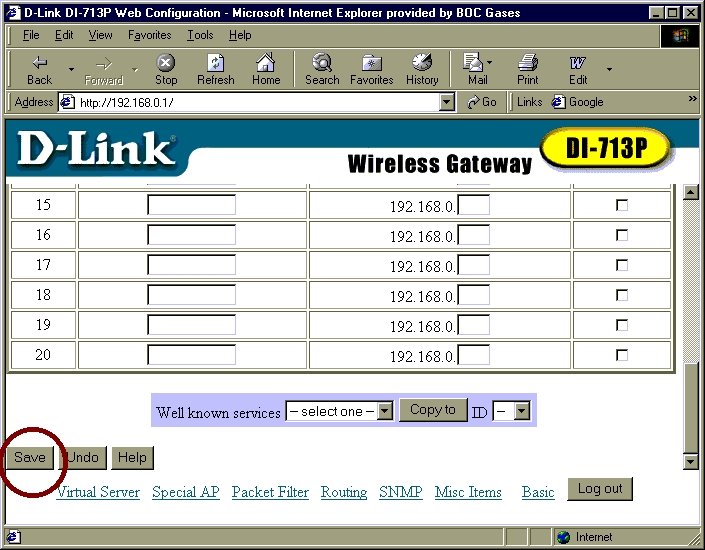705x550 pixels.
Task: Click the server IP field for row 15
Action: pyautogui.click(x=473, y=205)
